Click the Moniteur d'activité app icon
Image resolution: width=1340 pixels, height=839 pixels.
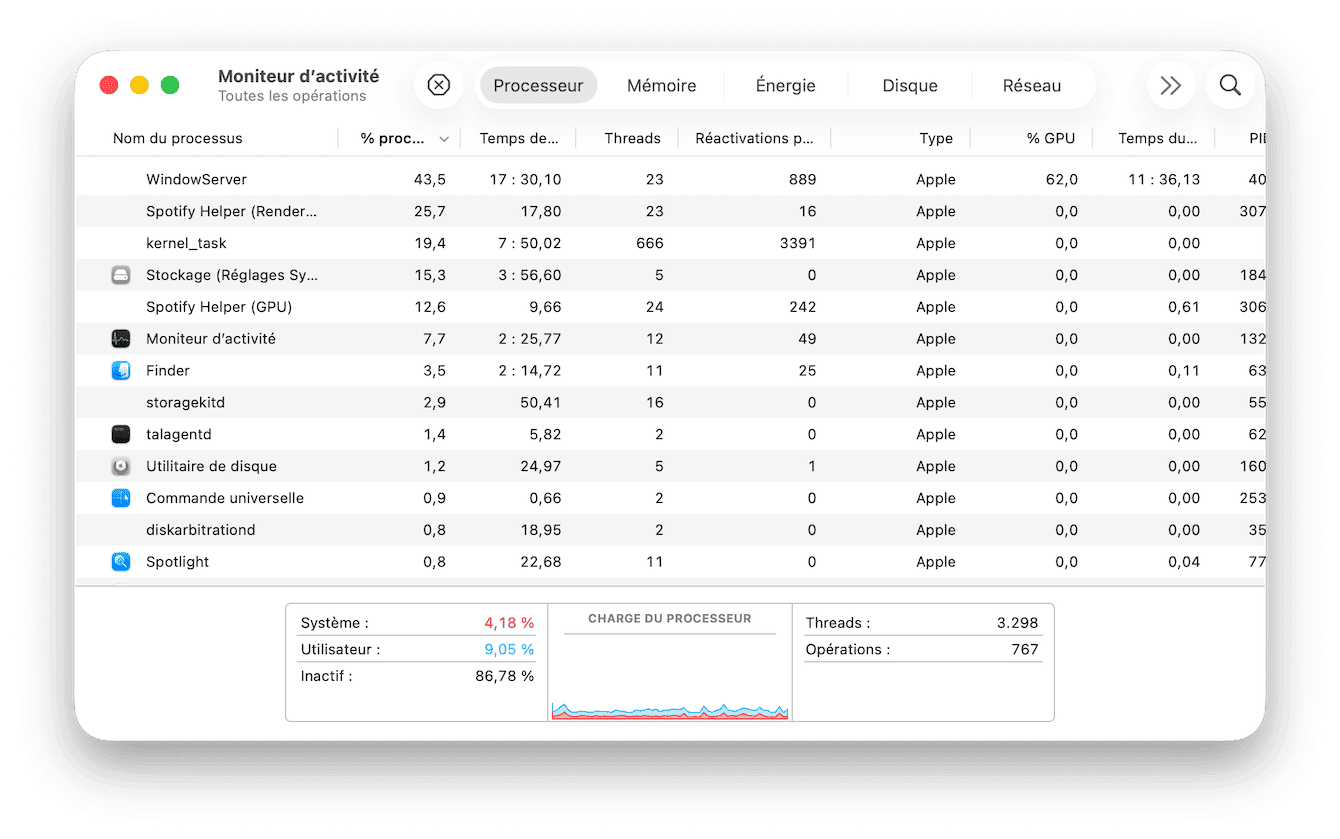click(120, 338)
